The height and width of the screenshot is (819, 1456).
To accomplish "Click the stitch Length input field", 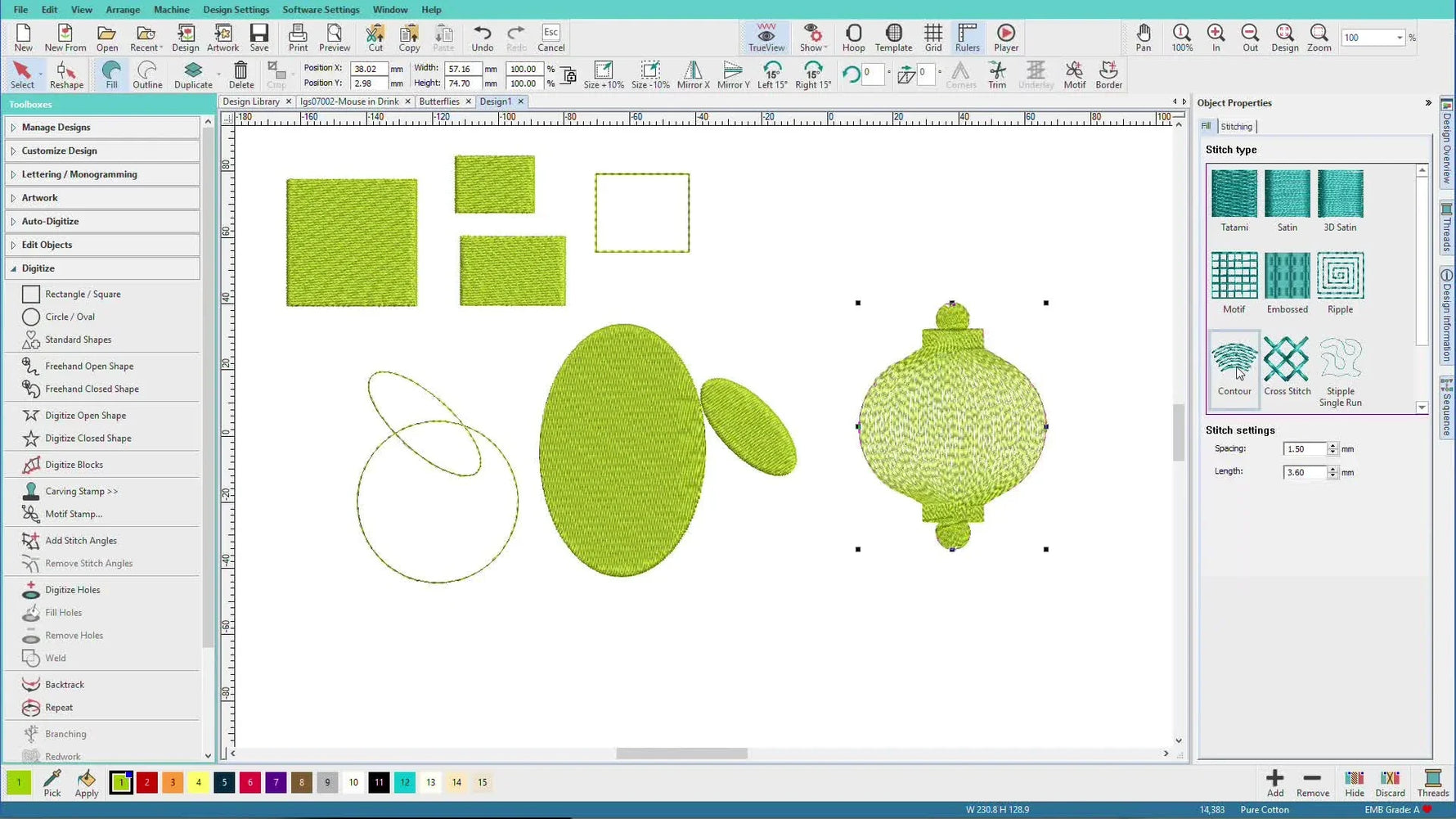I will [1305, 472].
